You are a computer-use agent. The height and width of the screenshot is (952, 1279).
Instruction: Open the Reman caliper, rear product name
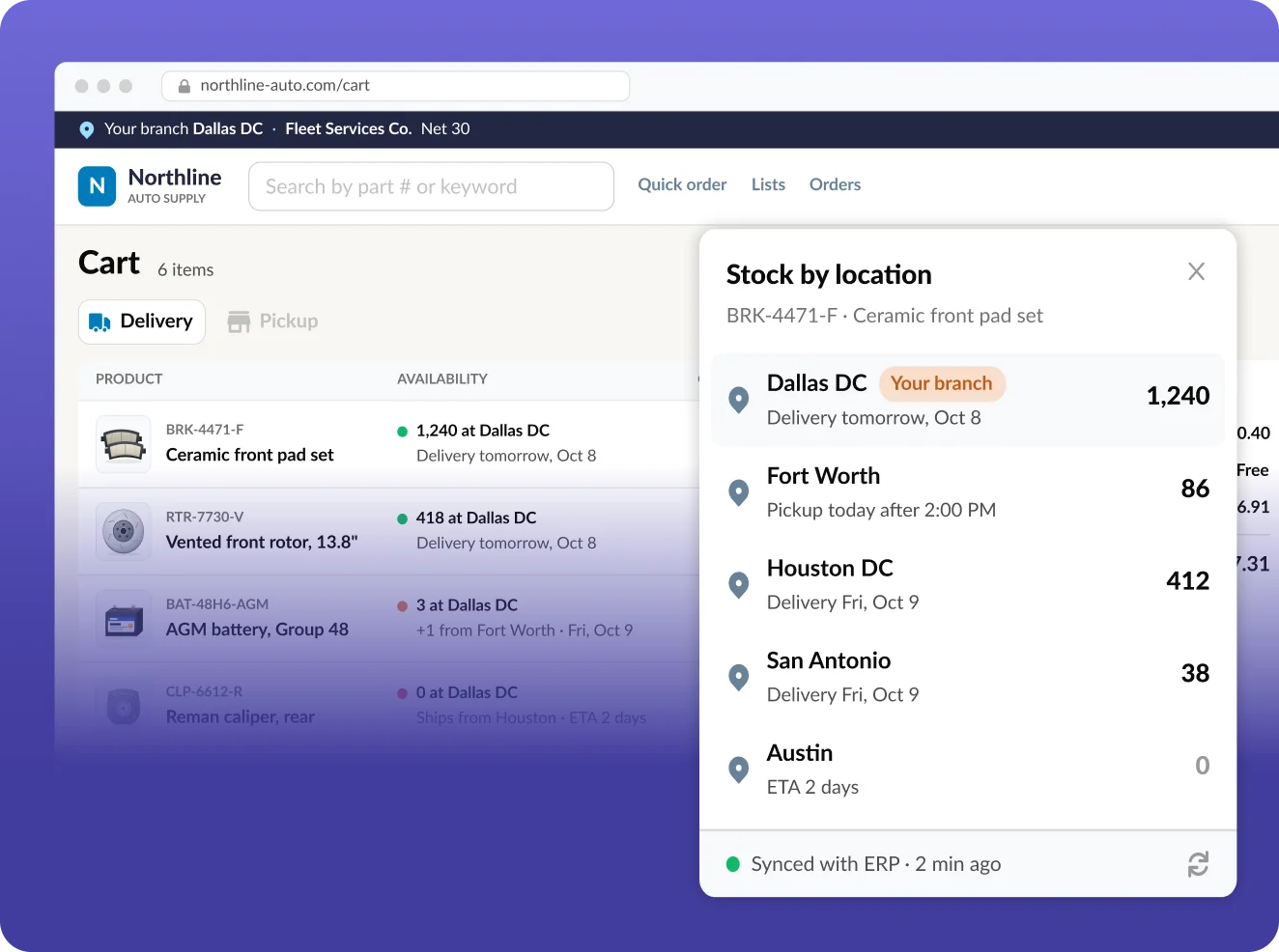(241, 716)
